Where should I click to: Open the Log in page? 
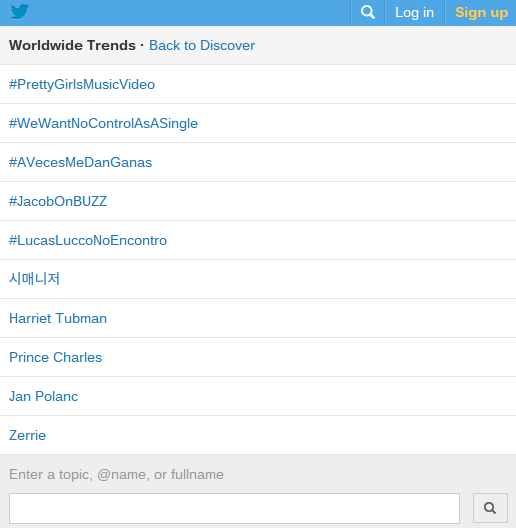[415, 13]
